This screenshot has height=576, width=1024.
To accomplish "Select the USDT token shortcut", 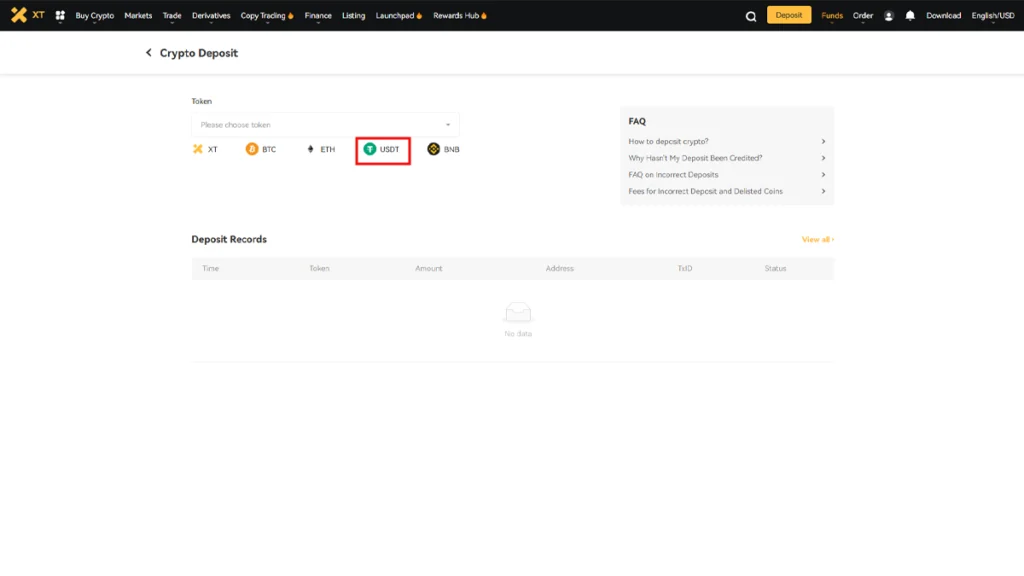I will (x=382, y=150).
